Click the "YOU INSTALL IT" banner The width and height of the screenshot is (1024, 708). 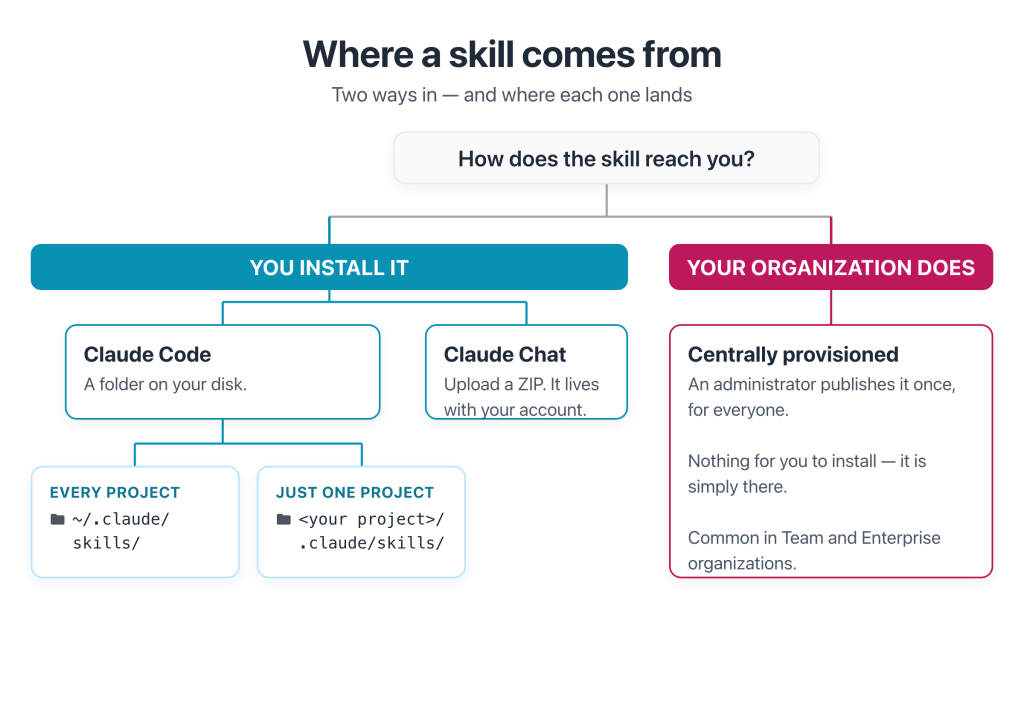click(329, 267)
